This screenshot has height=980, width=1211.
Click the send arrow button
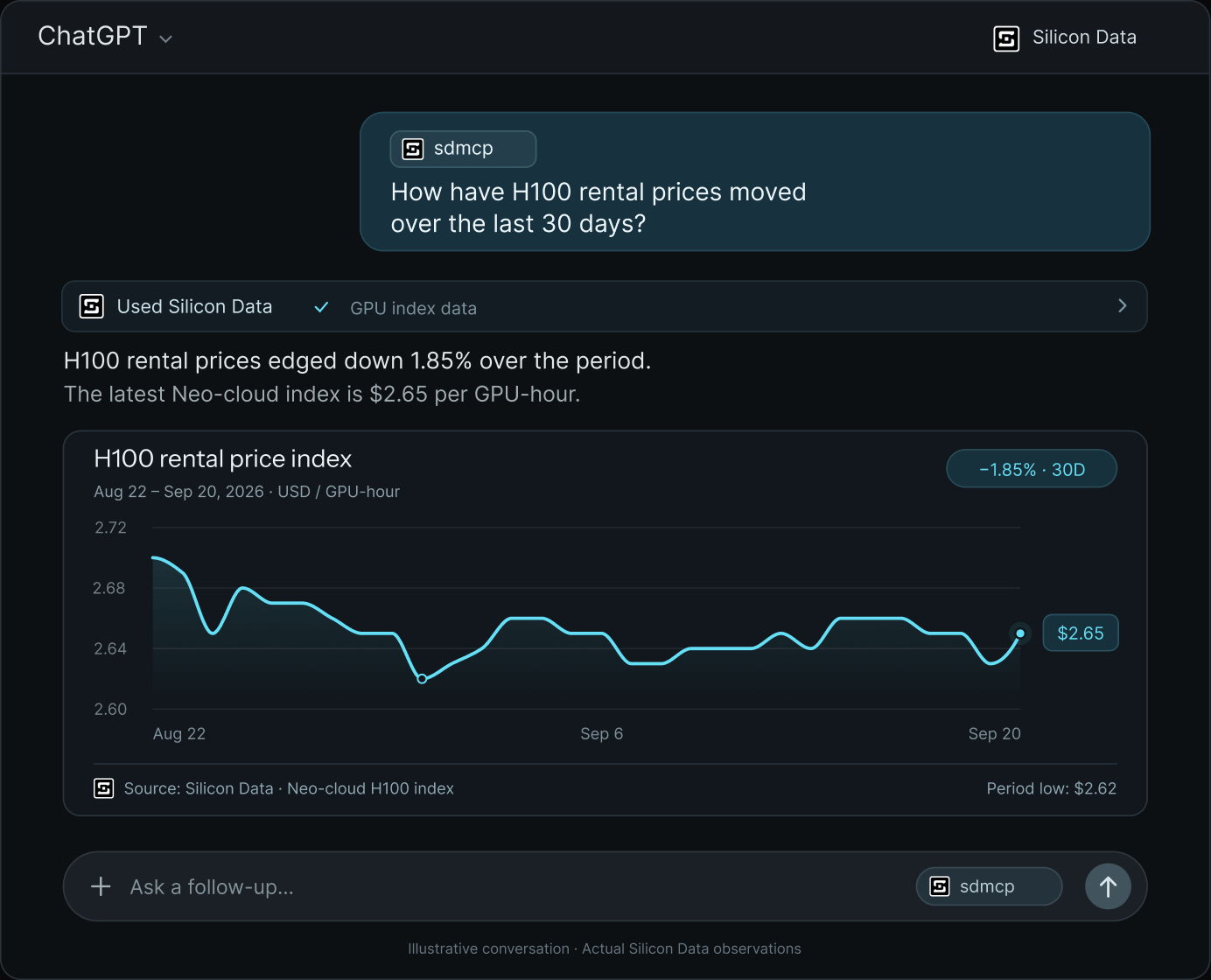pos(1108,886)
